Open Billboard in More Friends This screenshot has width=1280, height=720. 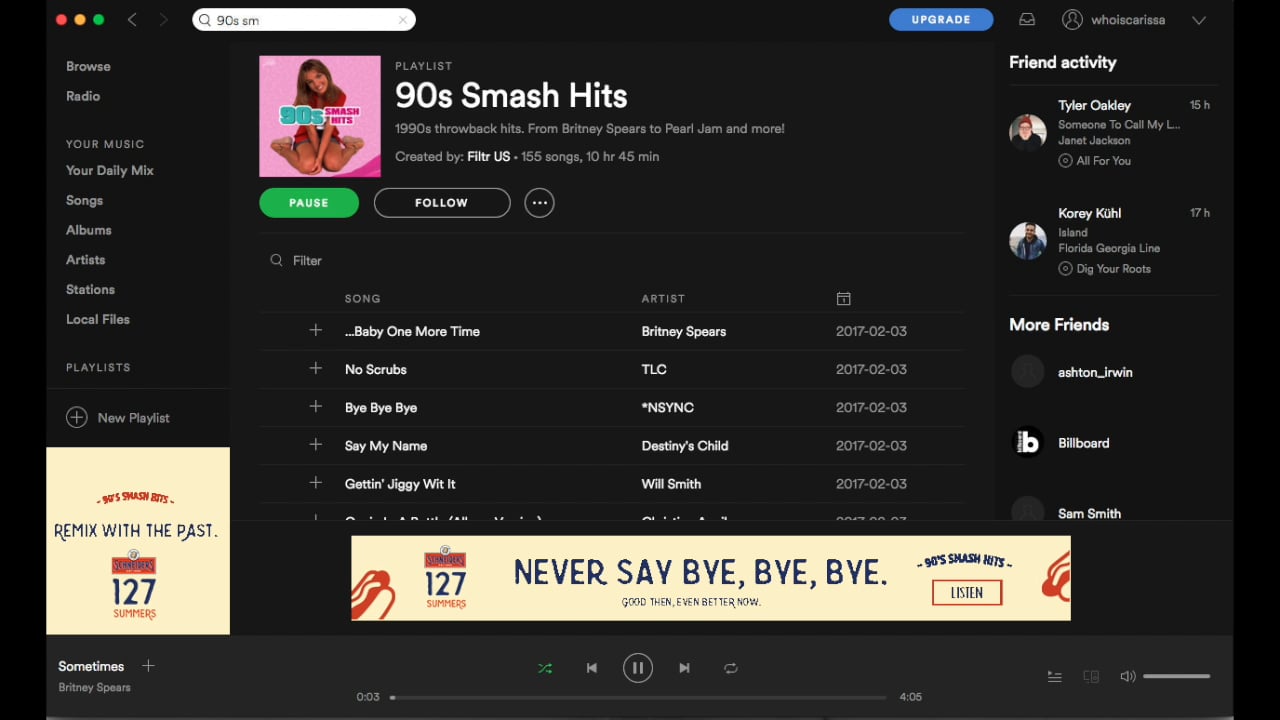[x=1084, y=443]
